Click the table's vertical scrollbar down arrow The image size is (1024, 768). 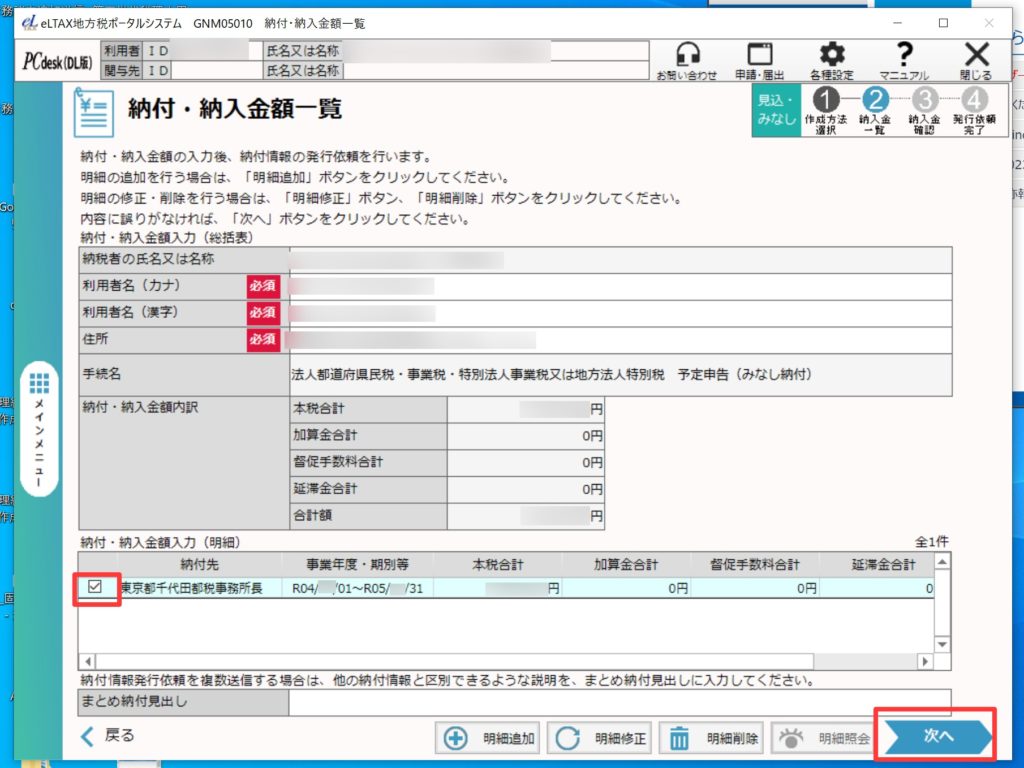pyautogui.click(x=944, y=645)
